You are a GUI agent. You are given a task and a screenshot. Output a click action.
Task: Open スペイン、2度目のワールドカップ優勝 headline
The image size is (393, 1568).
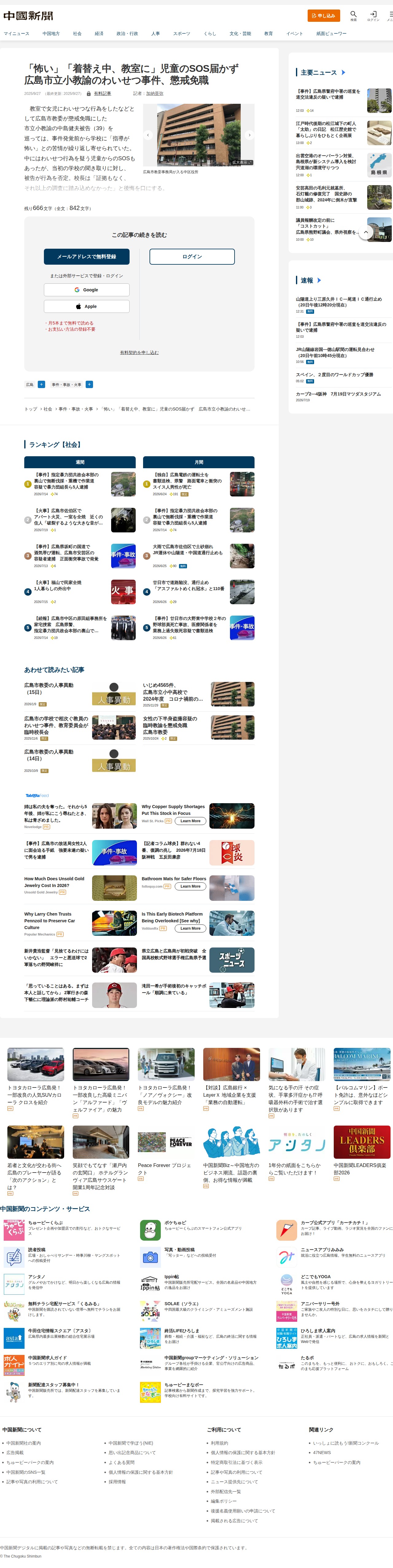[x=335, y=374]
